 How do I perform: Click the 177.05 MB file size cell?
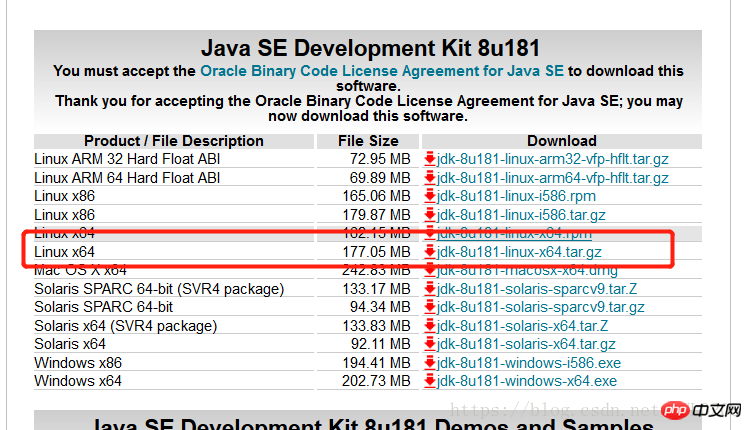click(376, 252)
